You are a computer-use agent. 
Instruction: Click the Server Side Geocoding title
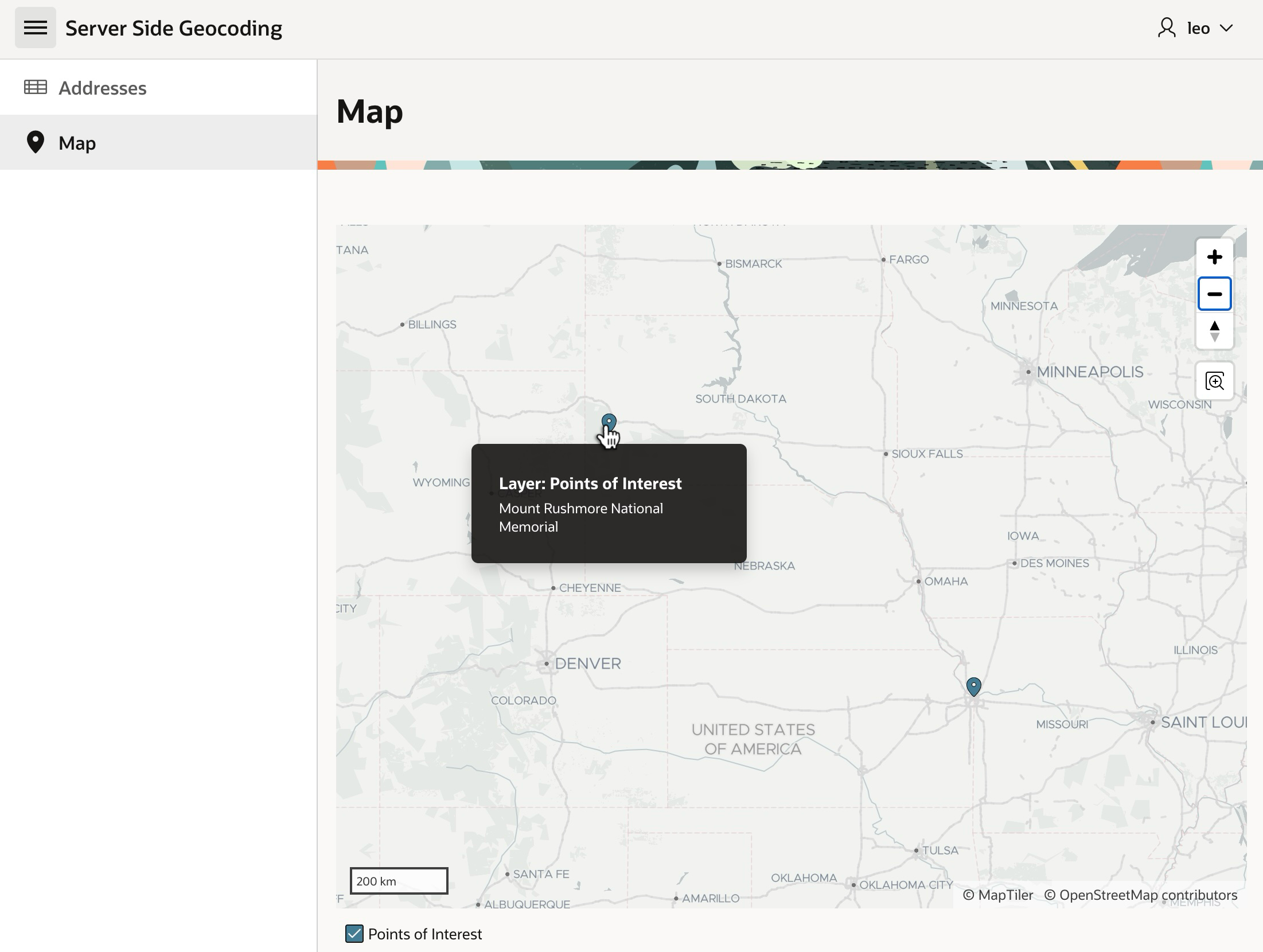pos(173,28)
